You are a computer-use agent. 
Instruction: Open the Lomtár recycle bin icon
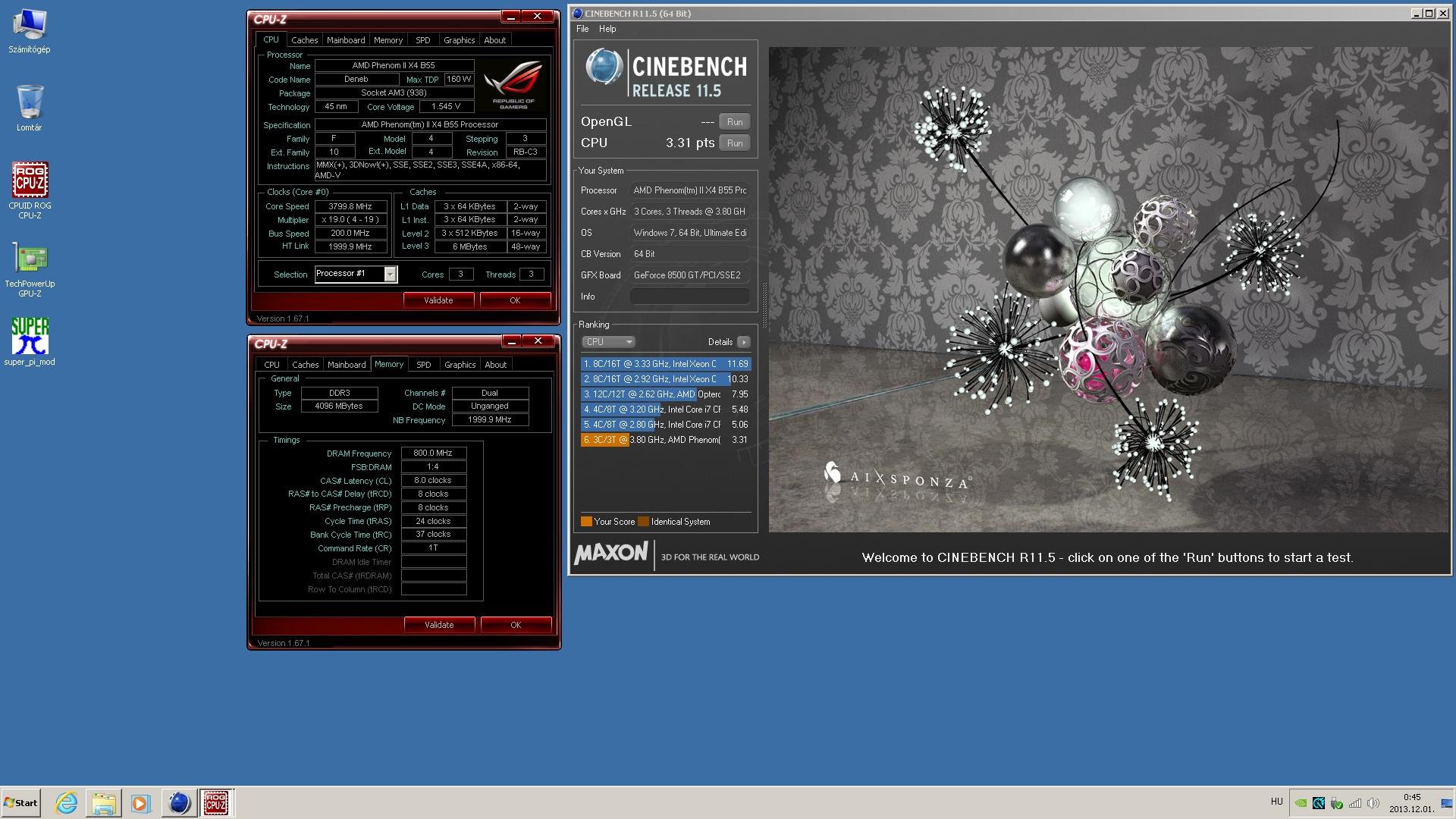pos(29,108)
